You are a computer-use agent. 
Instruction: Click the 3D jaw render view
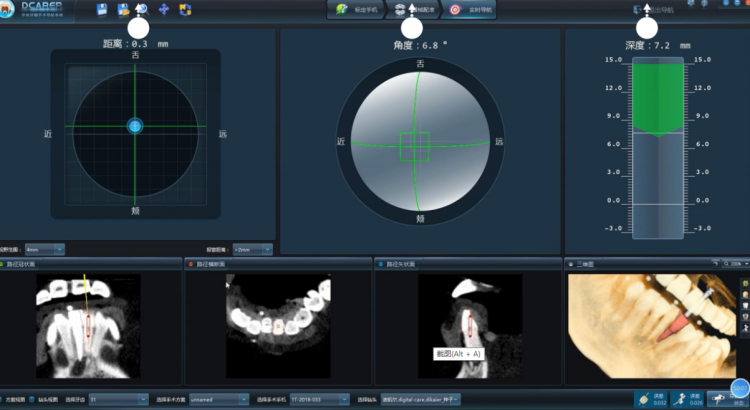(x=653, y=326)
